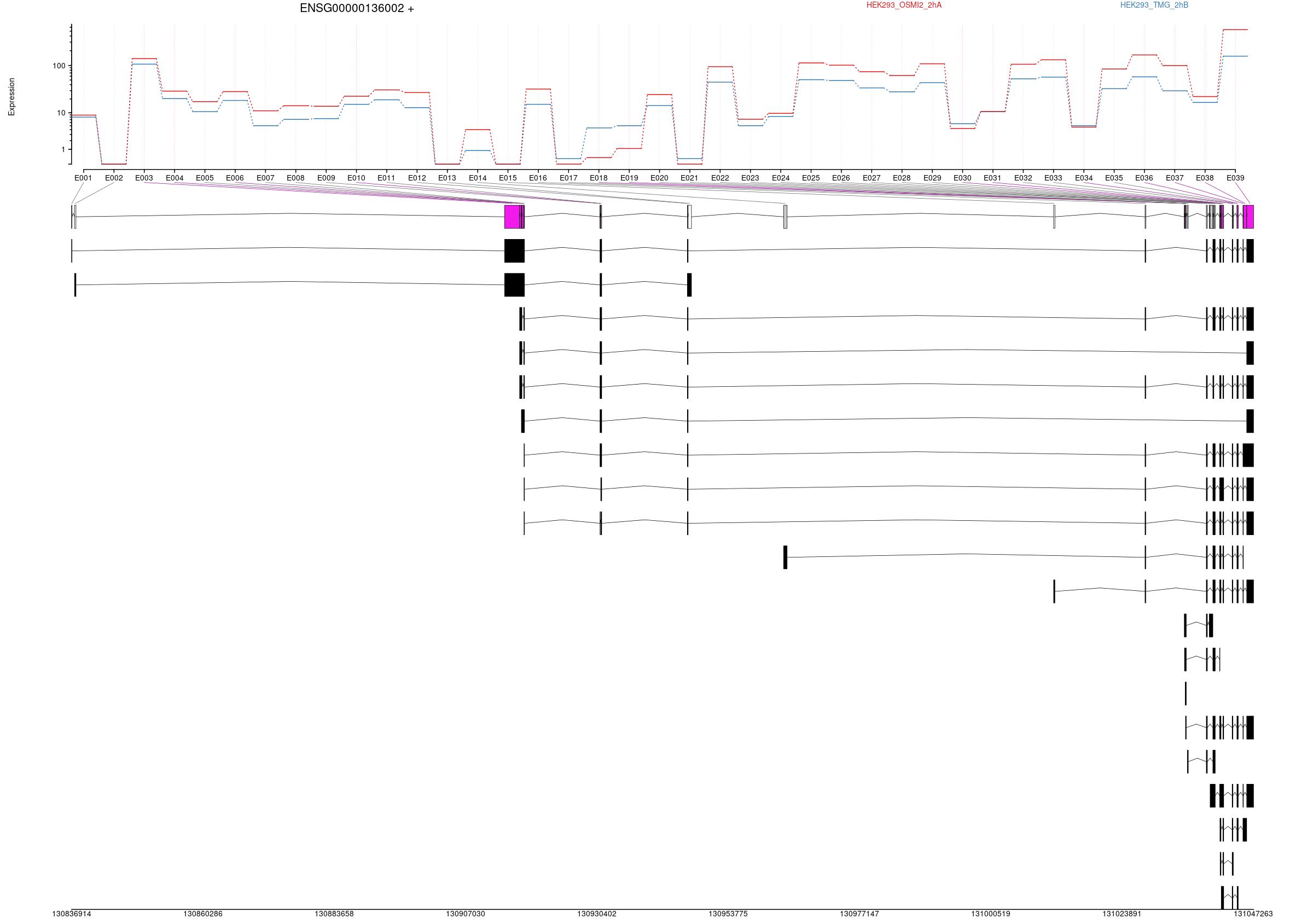Click genomic coordinate 130907030
The width and height of the screenshot is (1313, 924).
[x=466, y=914]
